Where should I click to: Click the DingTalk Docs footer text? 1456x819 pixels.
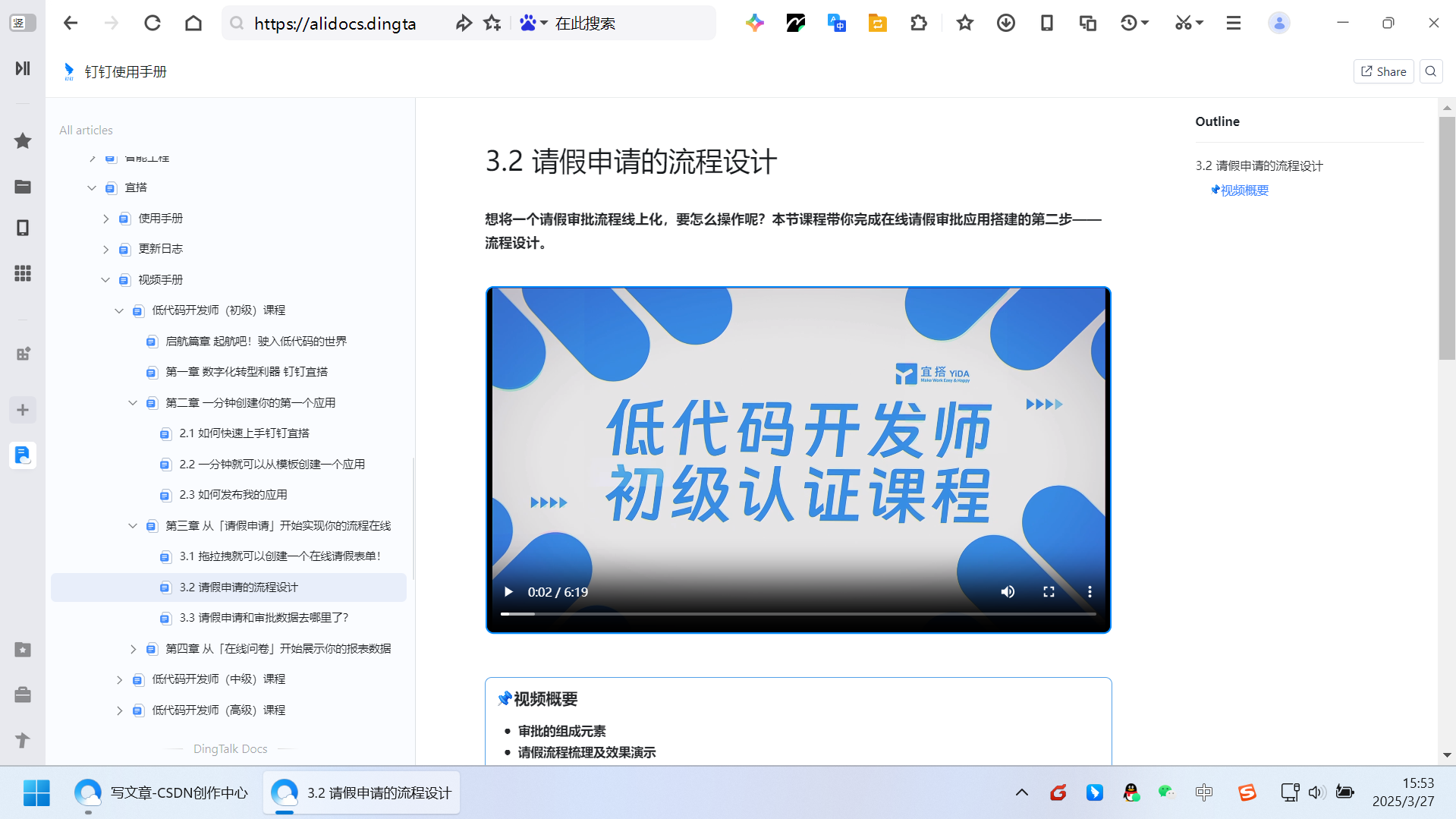(x=231, y=749)
